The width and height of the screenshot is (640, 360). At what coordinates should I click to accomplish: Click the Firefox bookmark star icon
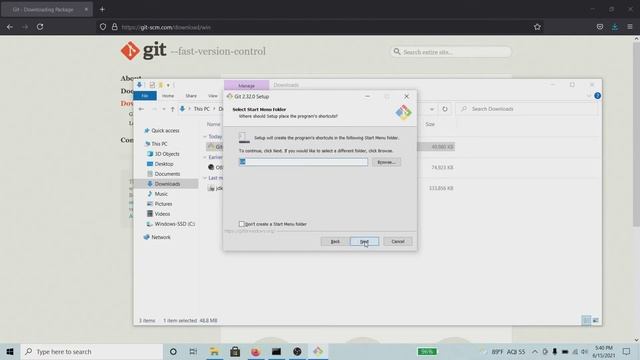pos(537,27)
